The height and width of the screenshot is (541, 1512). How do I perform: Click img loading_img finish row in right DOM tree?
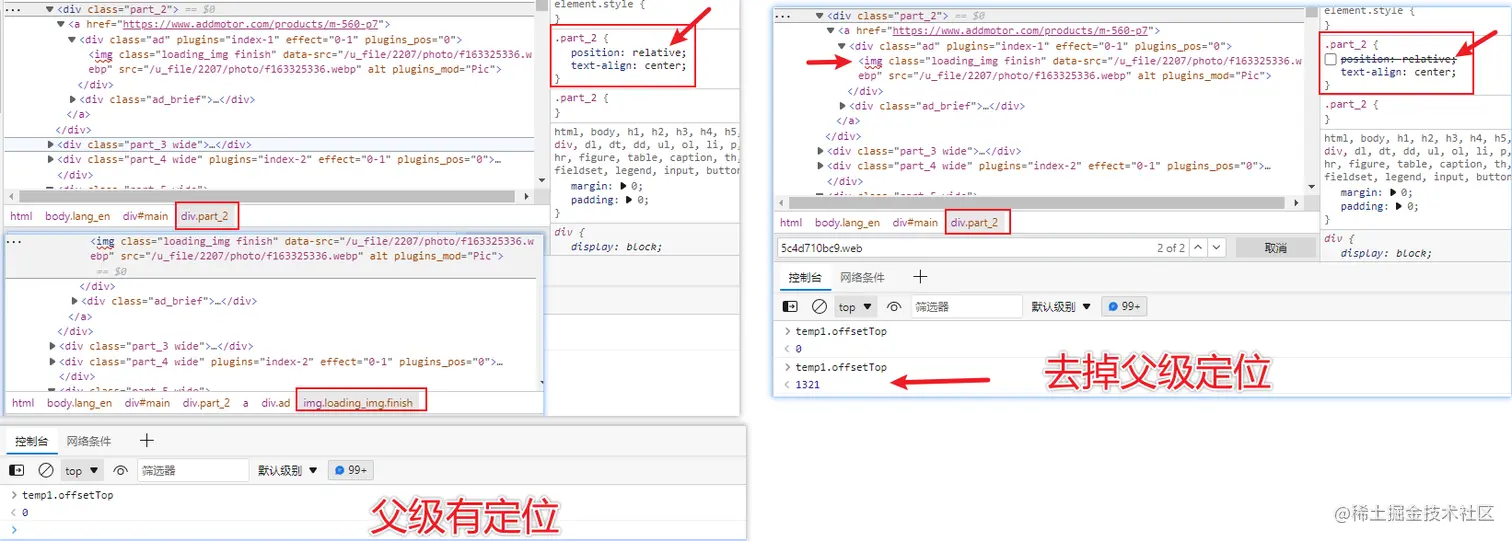1081,68
